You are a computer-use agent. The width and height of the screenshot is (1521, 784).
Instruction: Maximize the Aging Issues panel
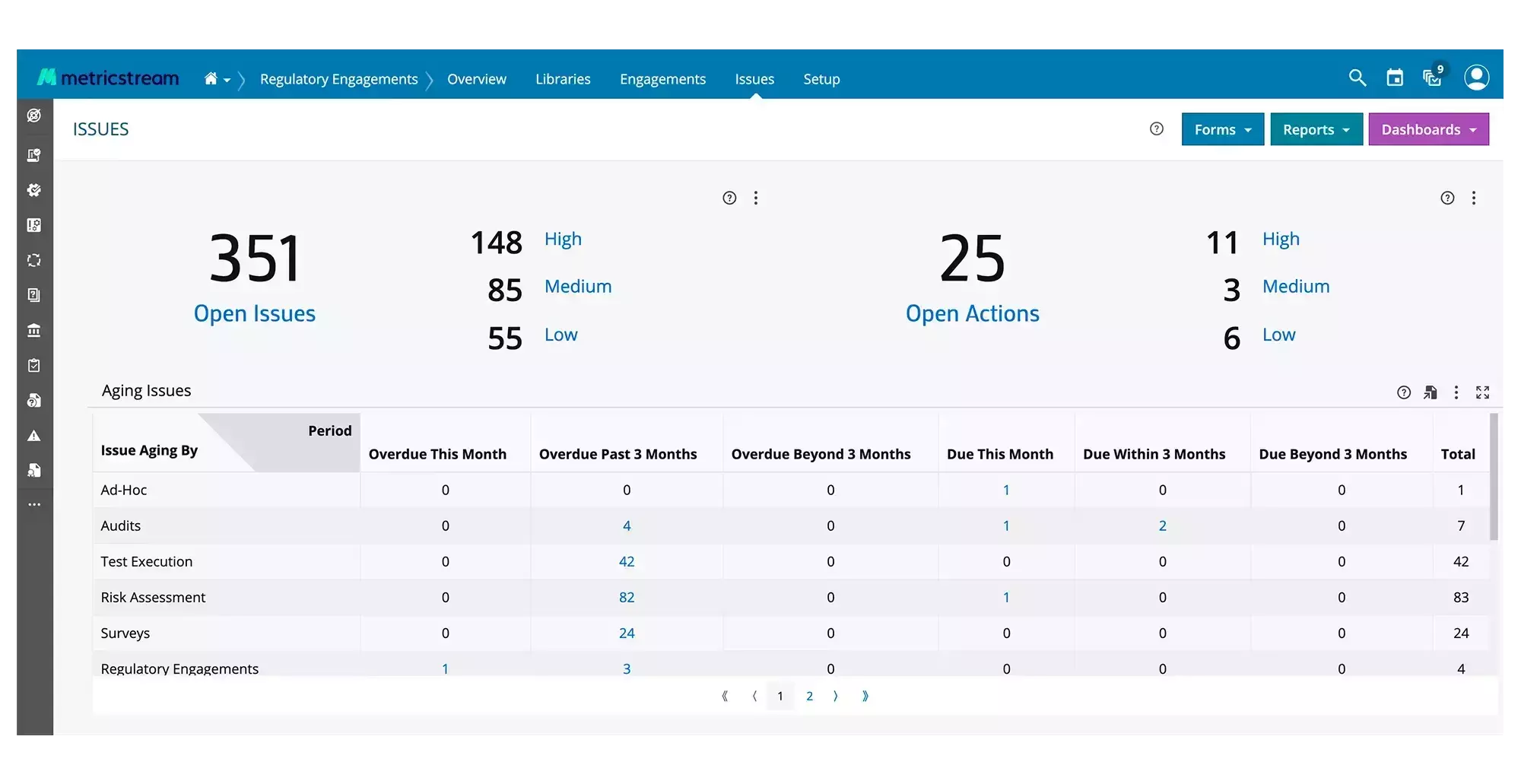[x=1483, y=392]
